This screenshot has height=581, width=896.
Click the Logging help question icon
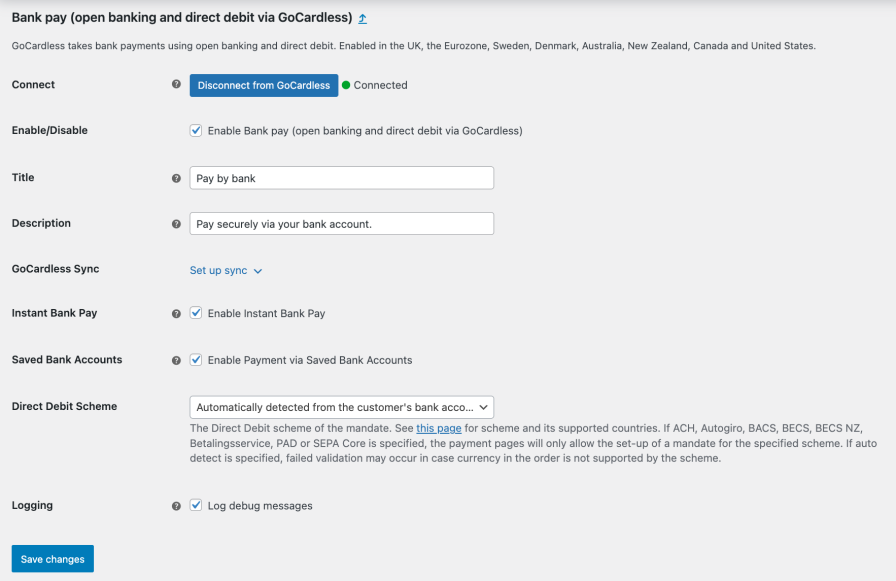point(176,506)
